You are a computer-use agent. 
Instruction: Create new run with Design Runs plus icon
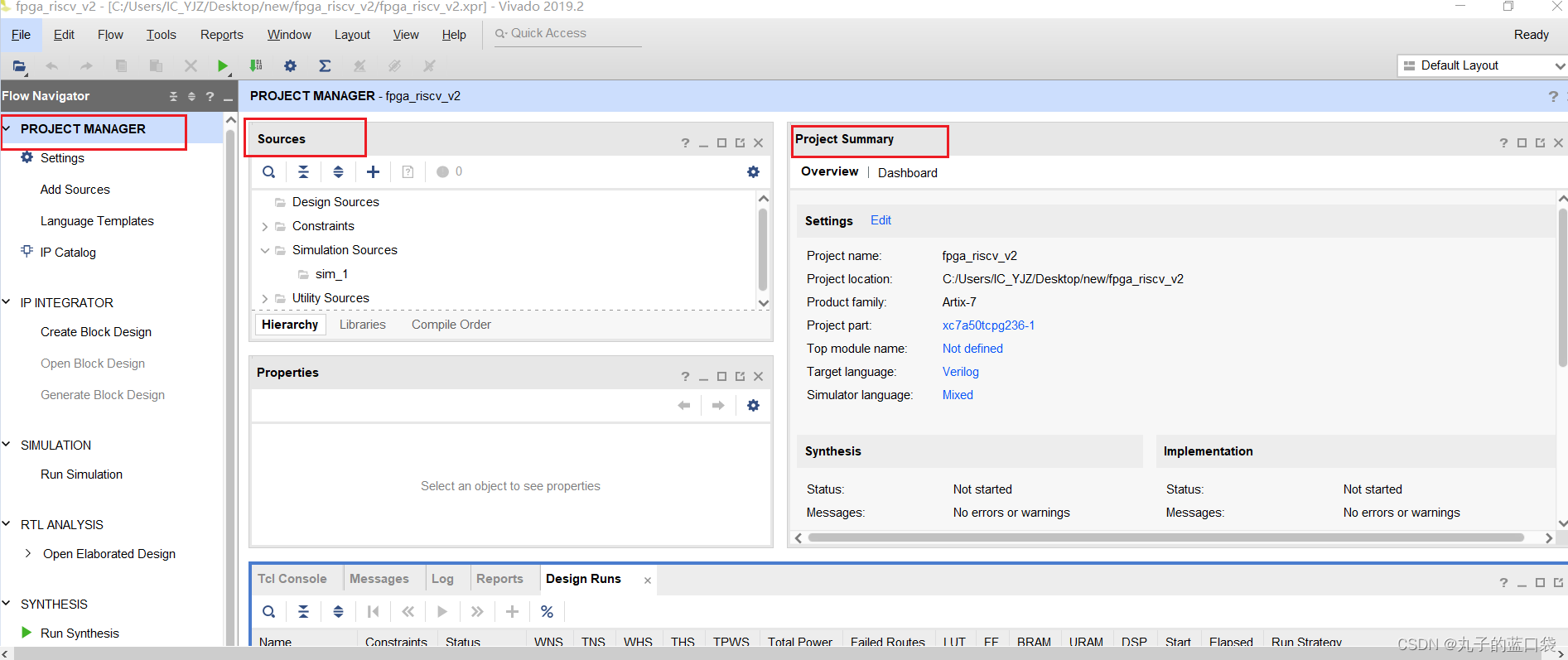[512, 611]
